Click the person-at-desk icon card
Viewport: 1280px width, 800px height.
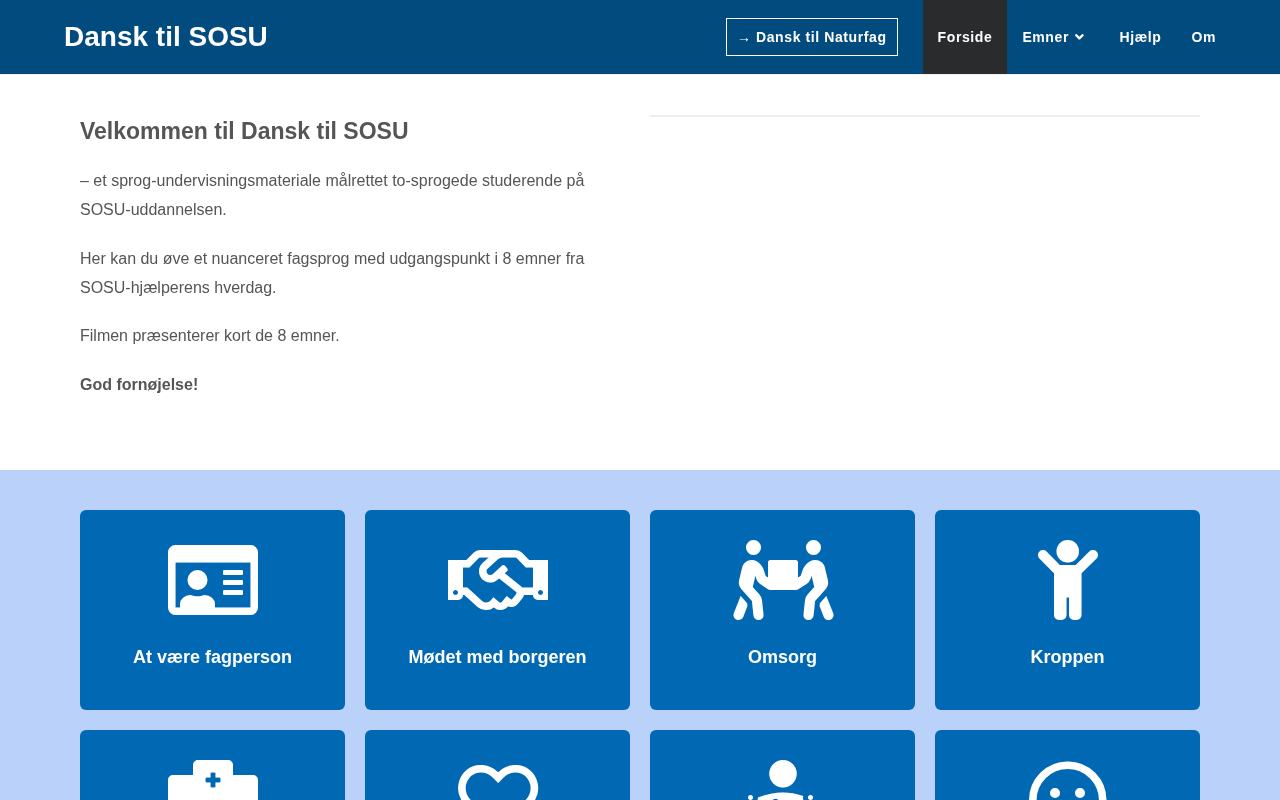coord(782,765)
